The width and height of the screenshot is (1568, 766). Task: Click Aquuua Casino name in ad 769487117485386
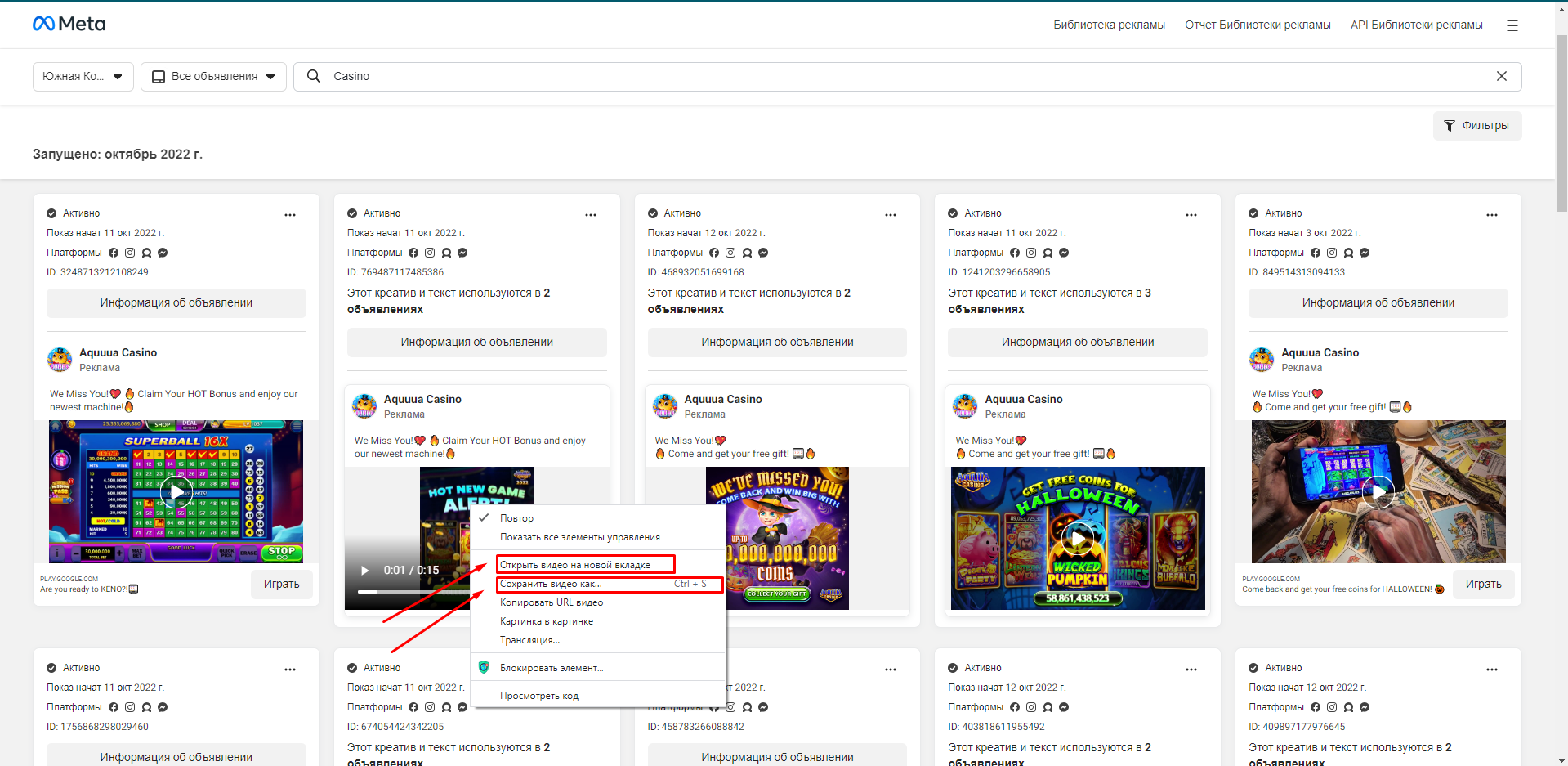point(422,399)
